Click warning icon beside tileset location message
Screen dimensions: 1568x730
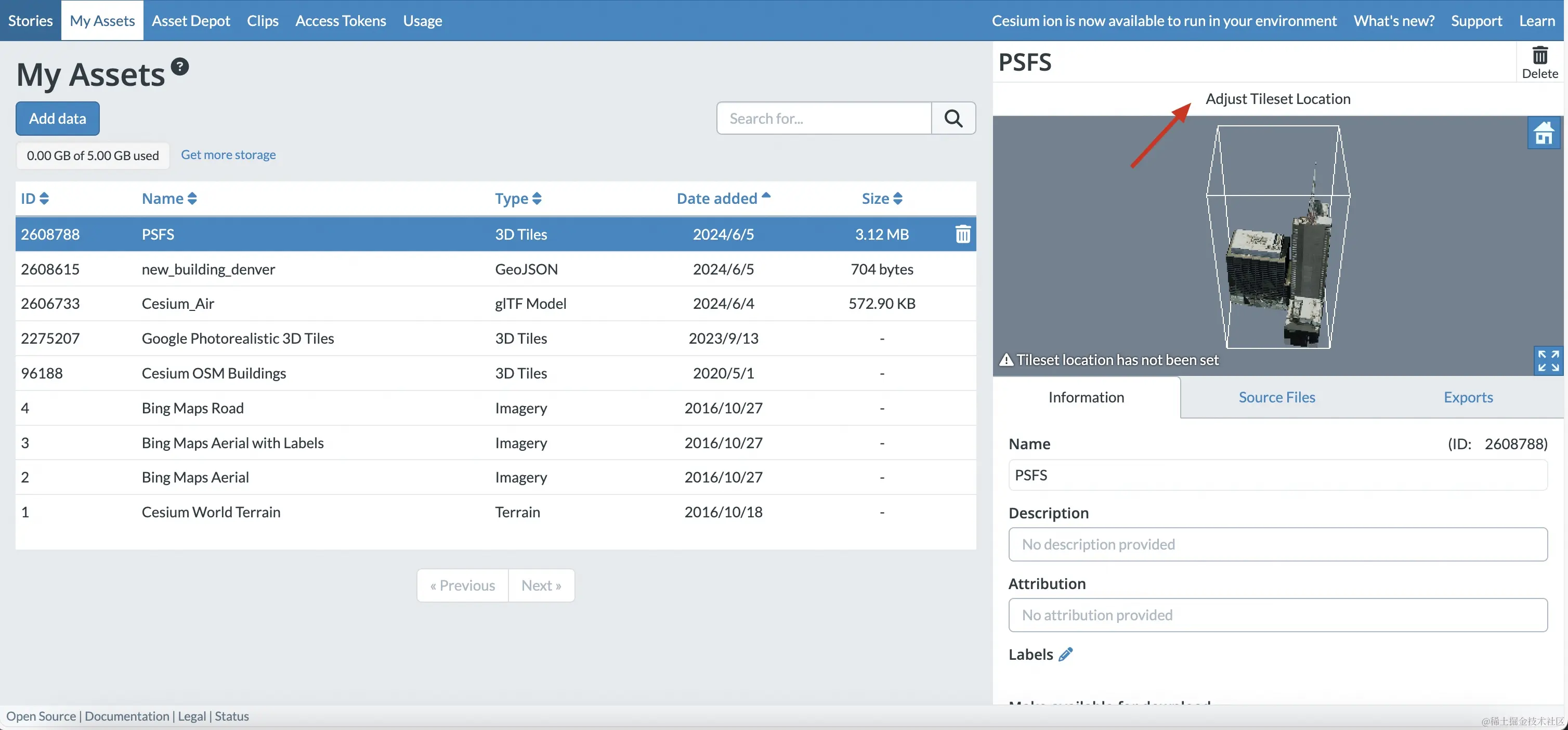1006,360
